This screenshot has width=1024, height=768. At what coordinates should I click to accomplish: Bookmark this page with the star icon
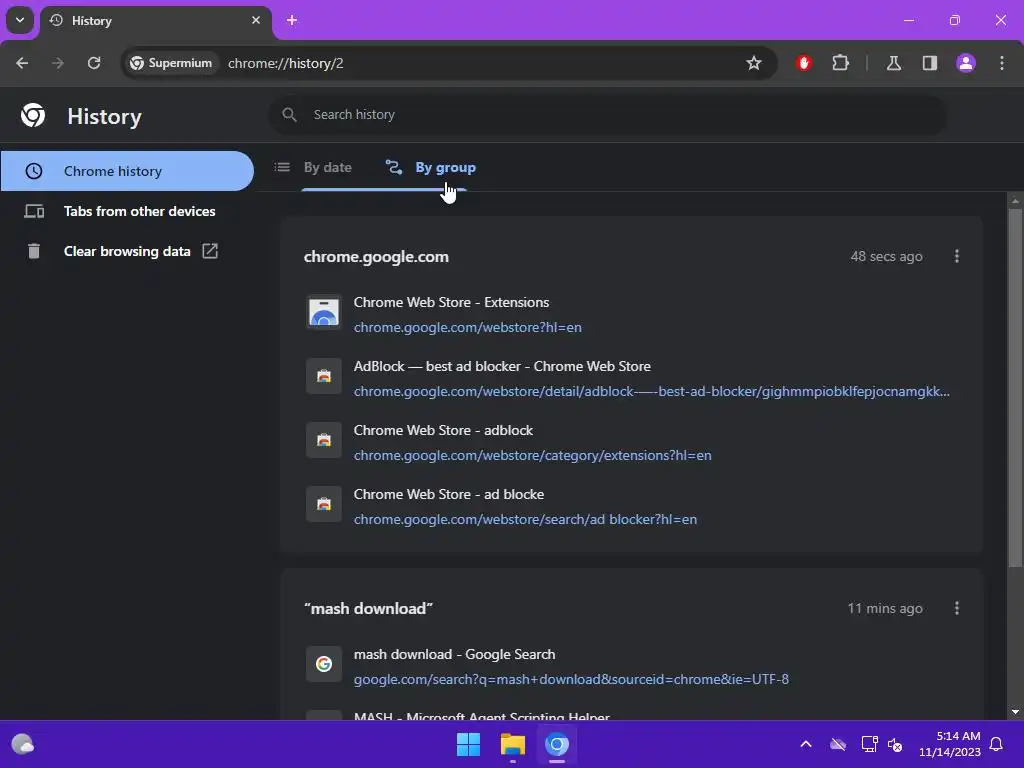point(754,63)
